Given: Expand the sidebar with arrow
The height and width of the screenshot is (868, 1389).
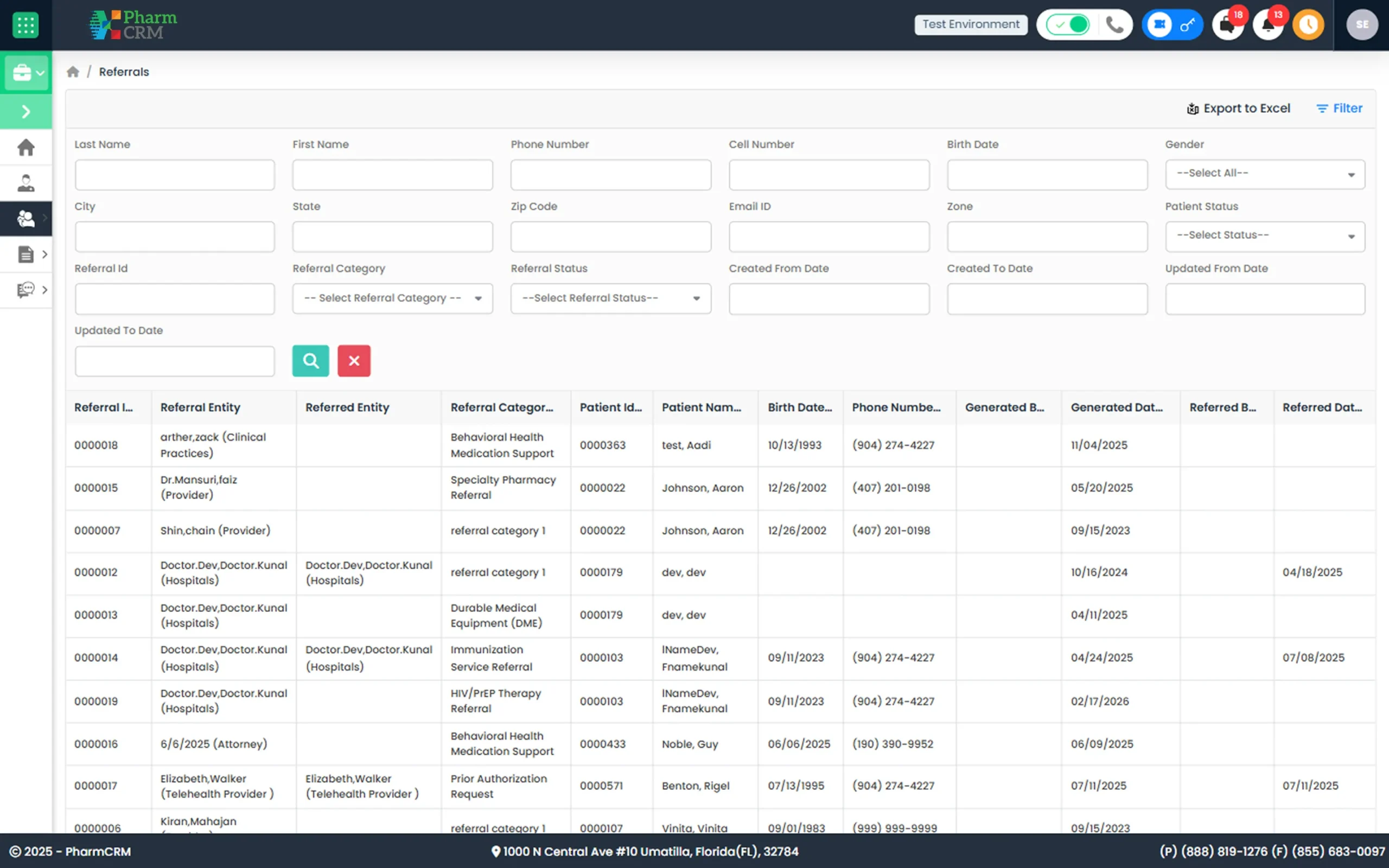Looking at the screenshot, I should pyautogui.click(x=26, y=111).
